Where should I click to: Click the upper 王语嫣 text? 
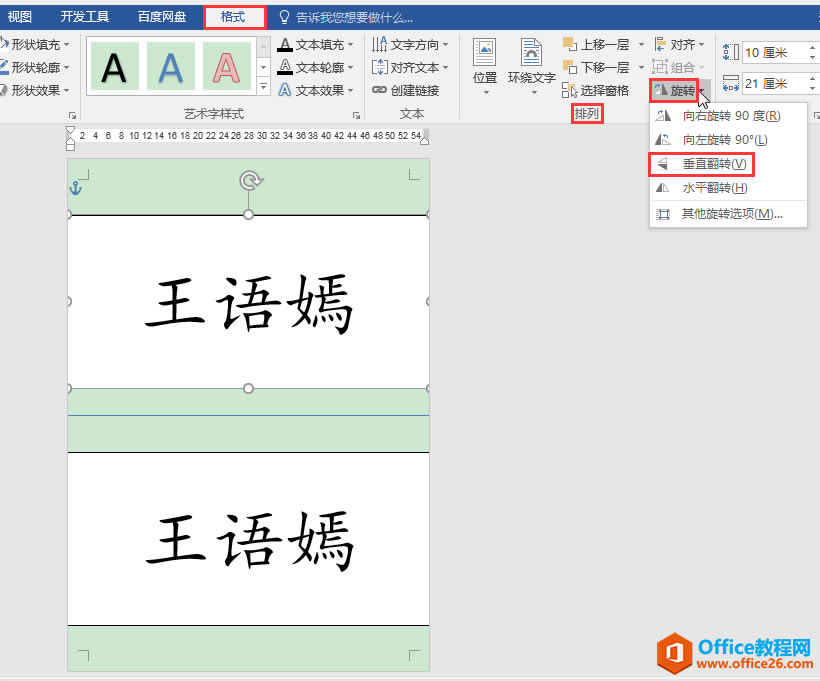click(249, 304)
